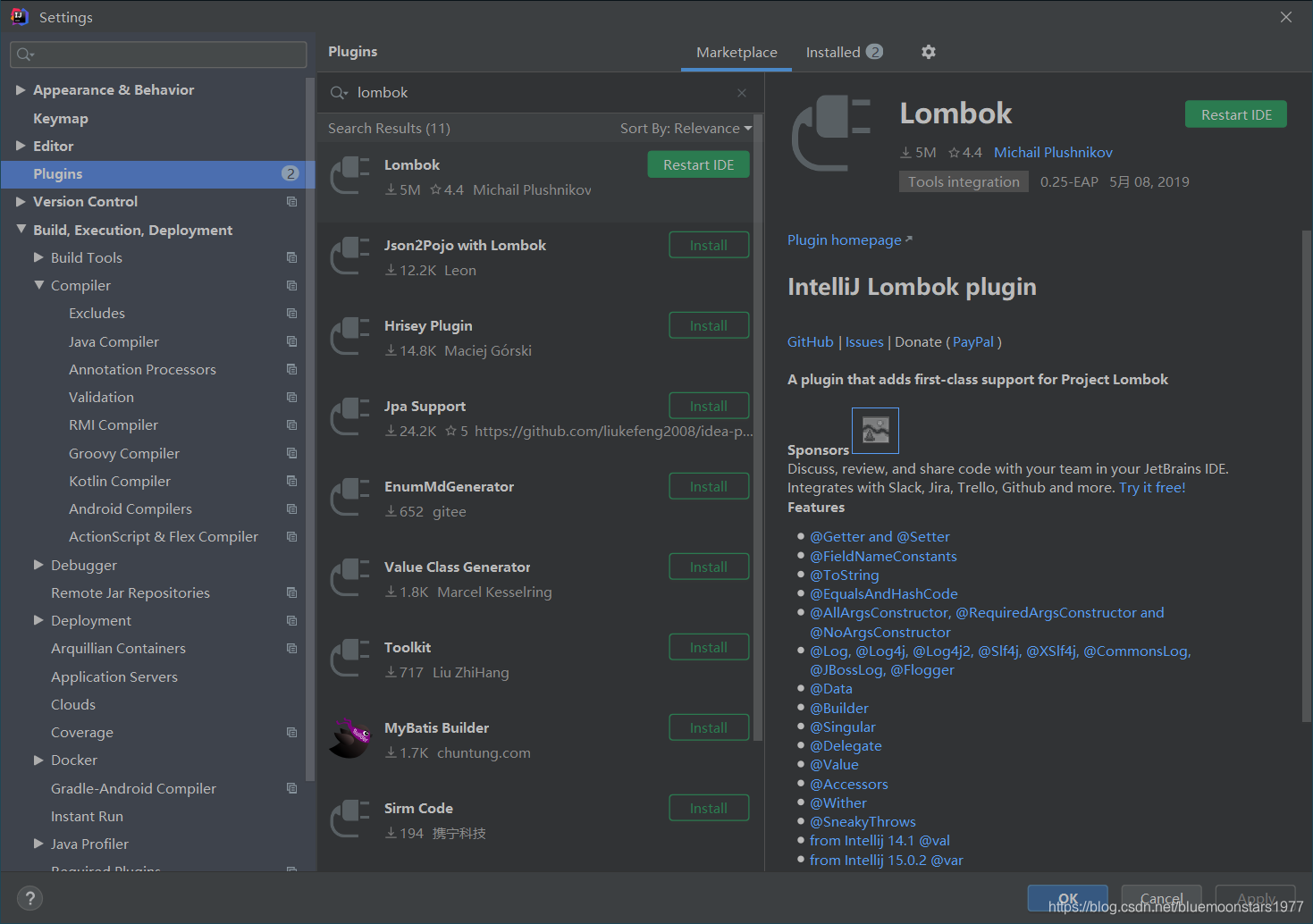1313x924 pixels.
Task: Expand the Debugger node
Action: 38,565
